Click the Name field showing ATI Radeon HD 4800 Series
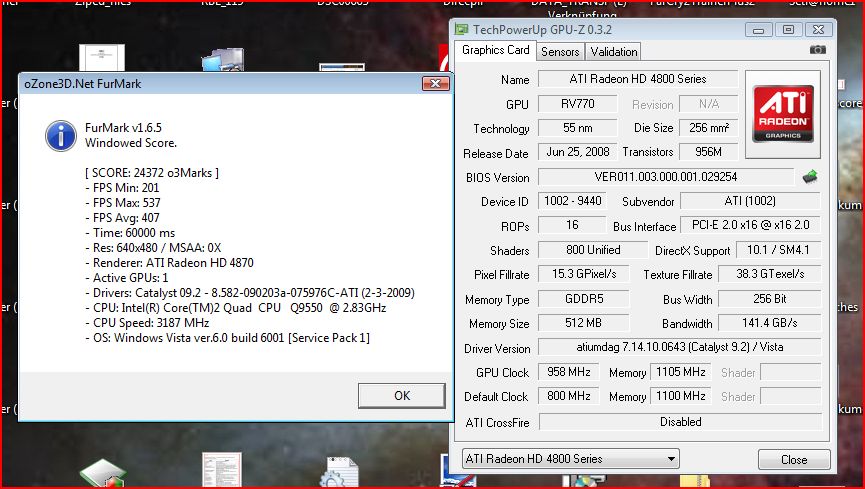This screenshot has height=489, width=865. [638, 79]
